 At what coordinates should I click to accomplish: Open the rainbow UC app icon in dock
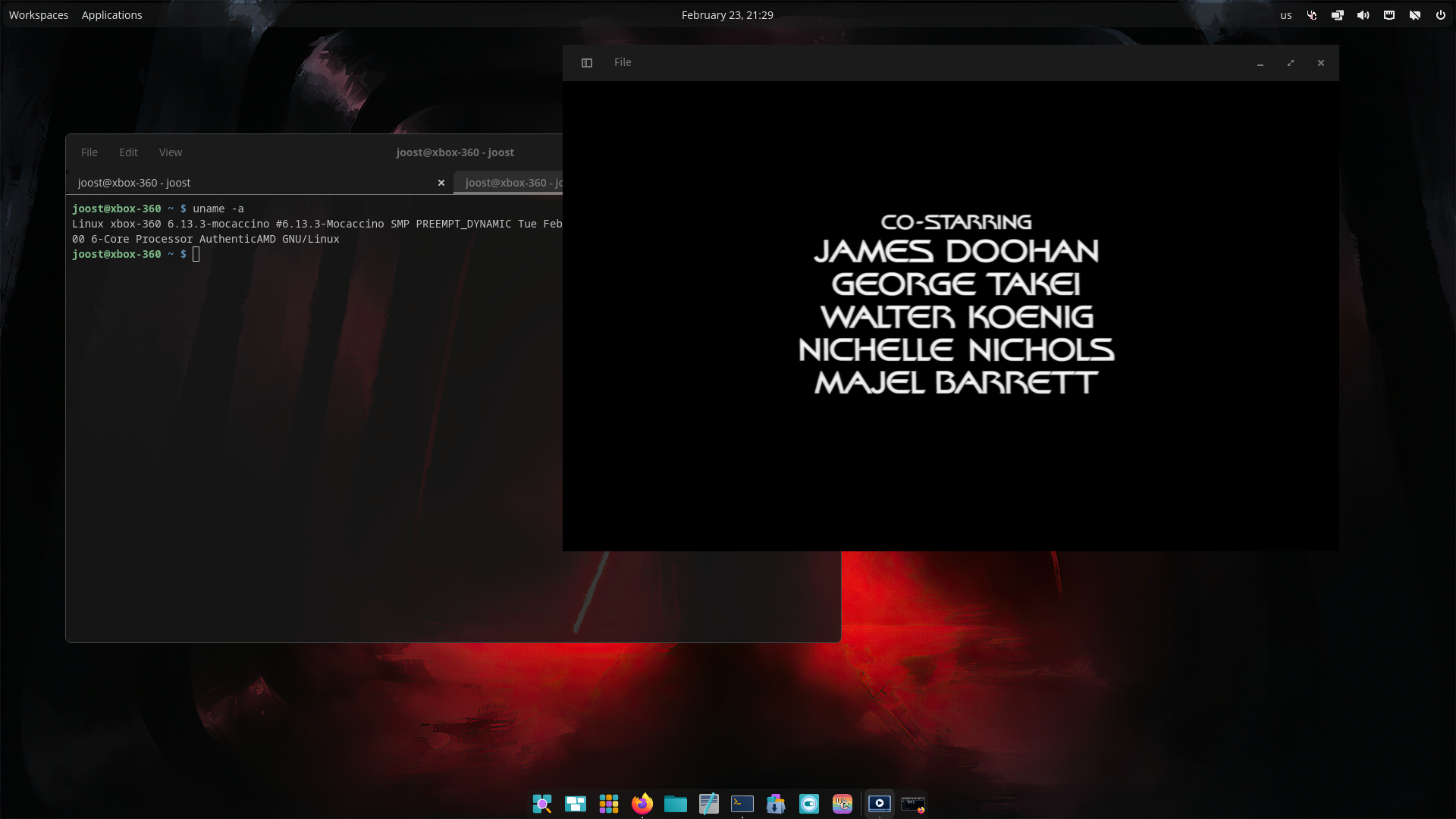(x=843, y=804)
